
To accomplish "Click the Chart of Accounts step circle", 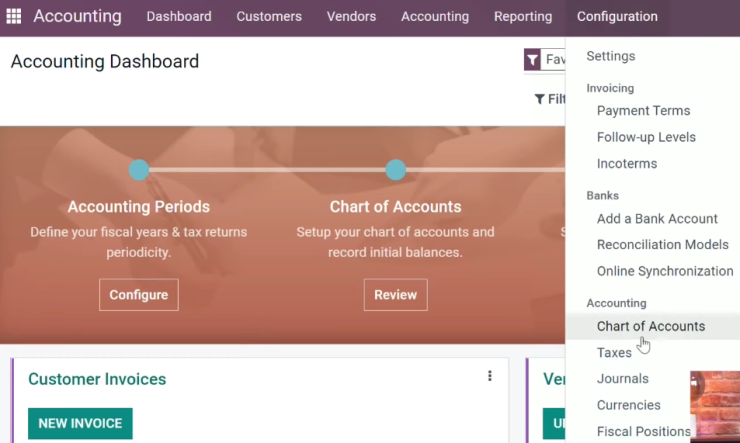I will click(x=395, y=170).
